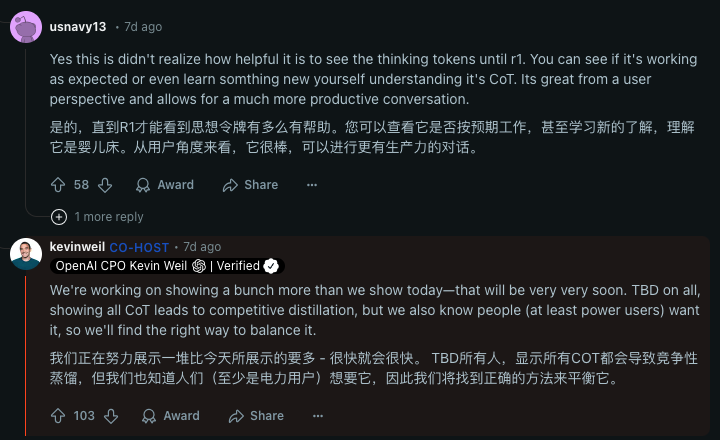Screen dimensions: 720x440
Task: Upvote kevinweil's comment
Action: point(58,416)
